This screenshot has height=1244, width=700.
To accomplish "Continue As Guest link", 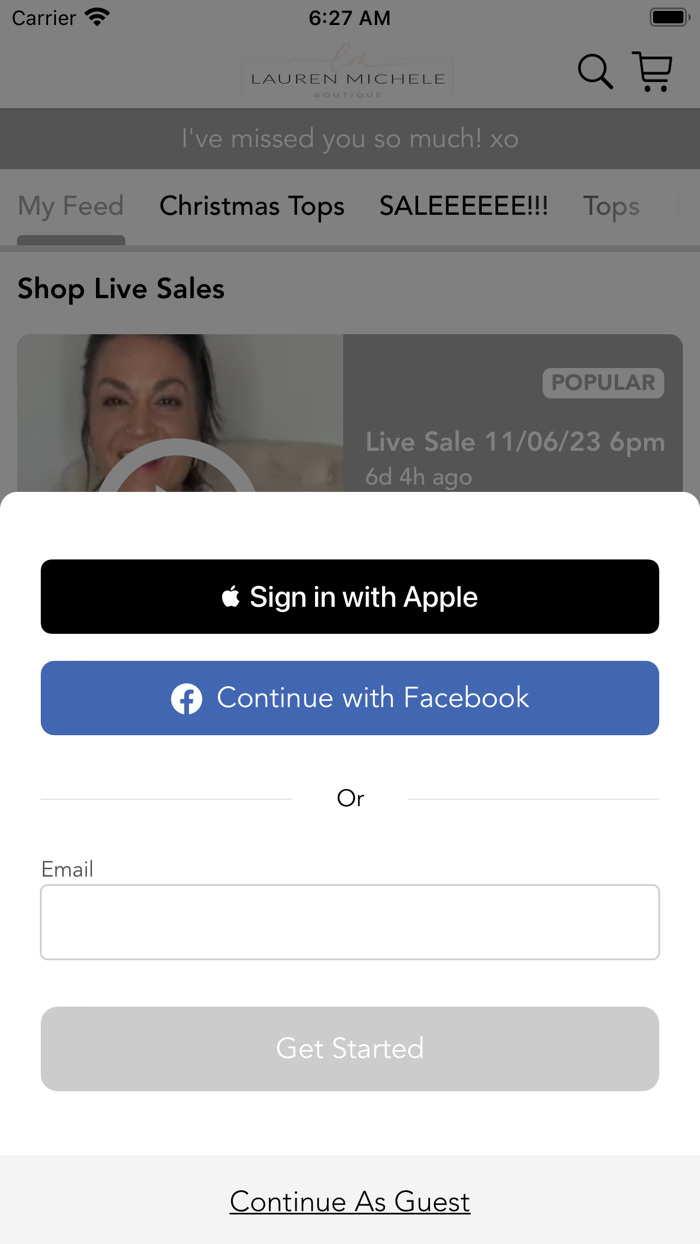I will coord(350,1201).
